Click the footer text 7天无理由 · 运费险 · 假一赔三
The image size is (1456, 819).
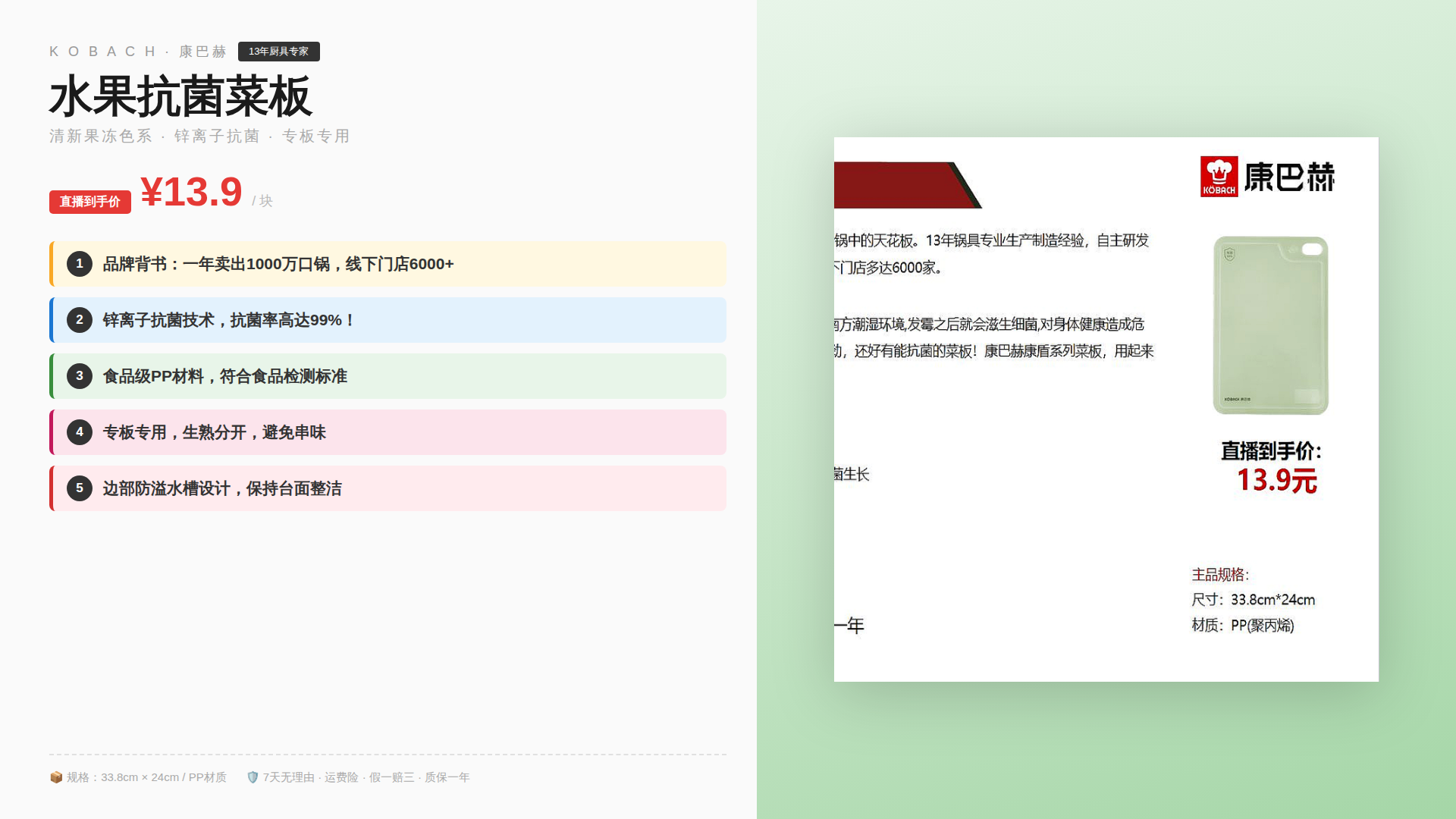(339, 777)
